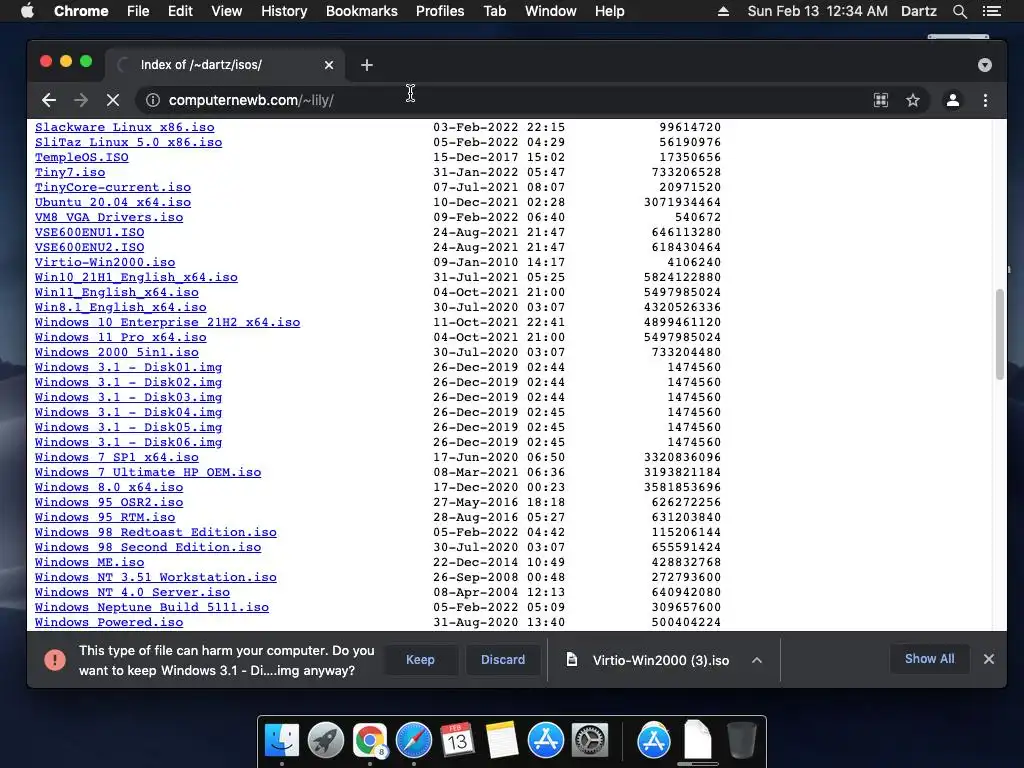Close the Index of /~dartz/isos/ tab
Viewport: 1024px width, 768px height.
coord(329,65)
